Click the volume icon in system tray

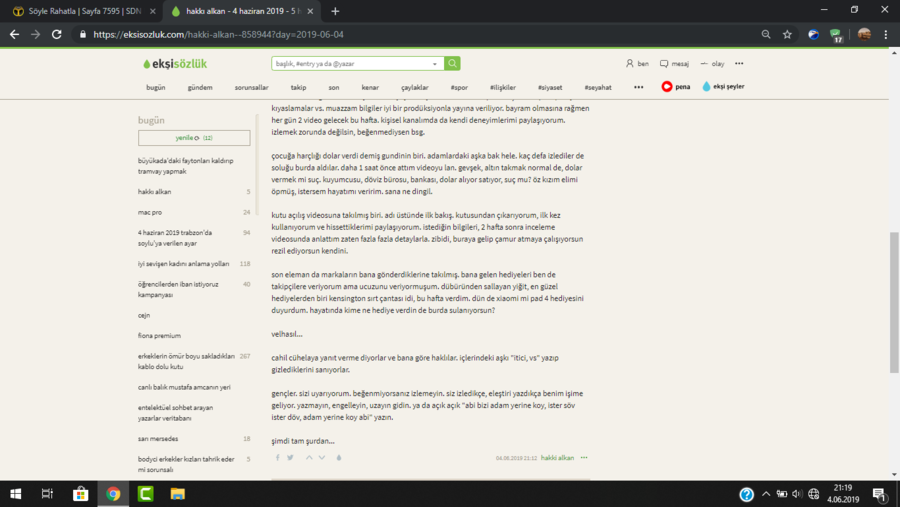click(x=797, y=494)
